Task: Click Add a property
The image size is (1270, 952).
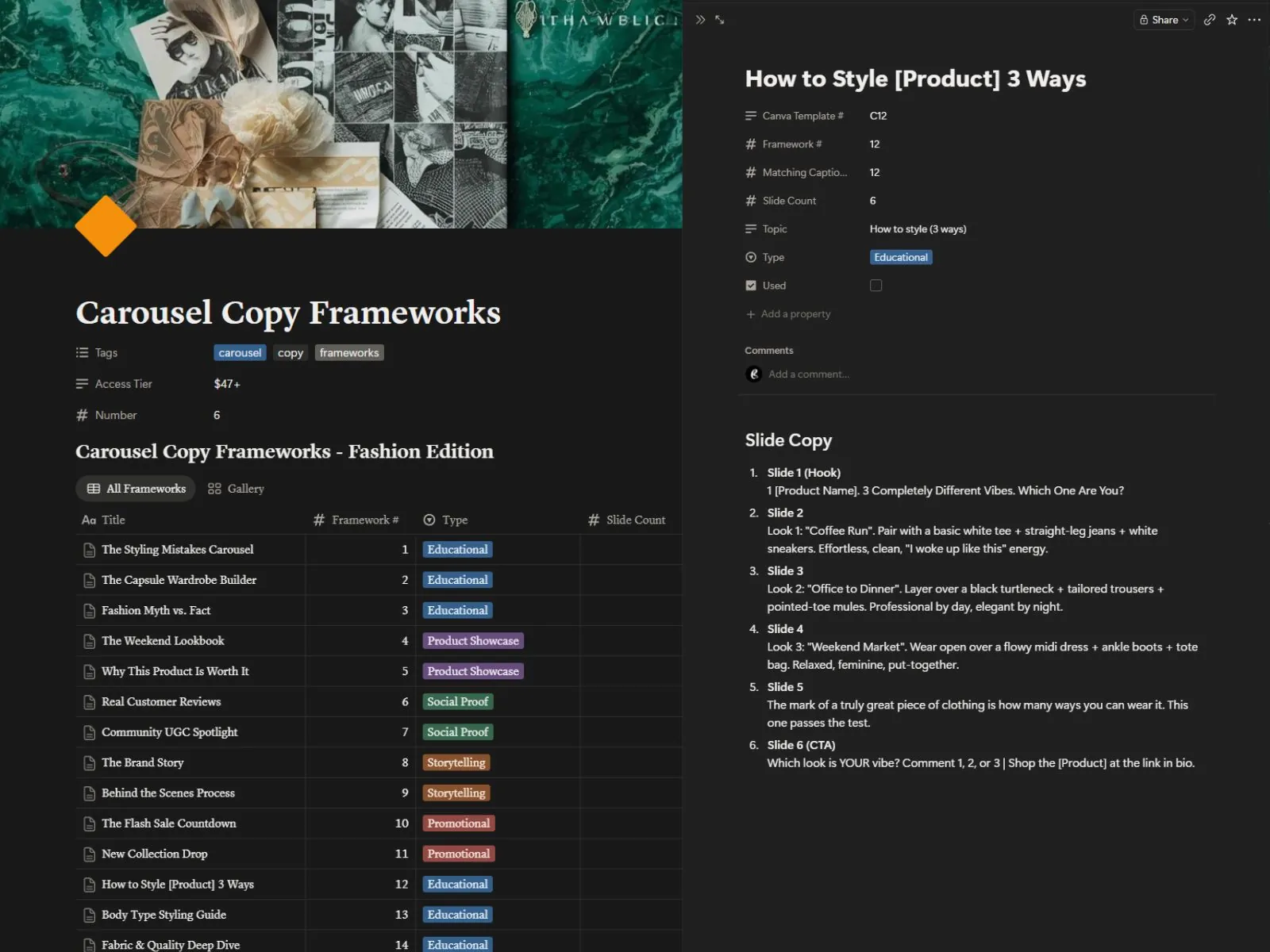Action: [x=788, y=314]
